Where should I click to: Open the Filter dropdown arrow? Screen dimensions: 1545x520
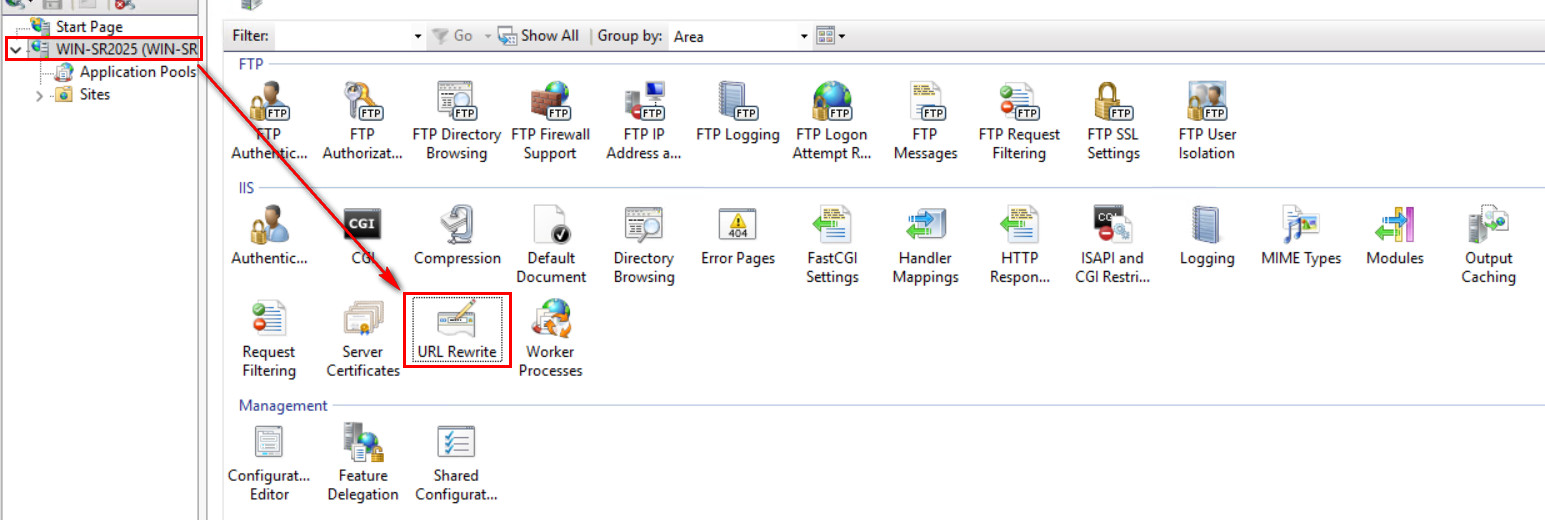(x=418, y=36)
